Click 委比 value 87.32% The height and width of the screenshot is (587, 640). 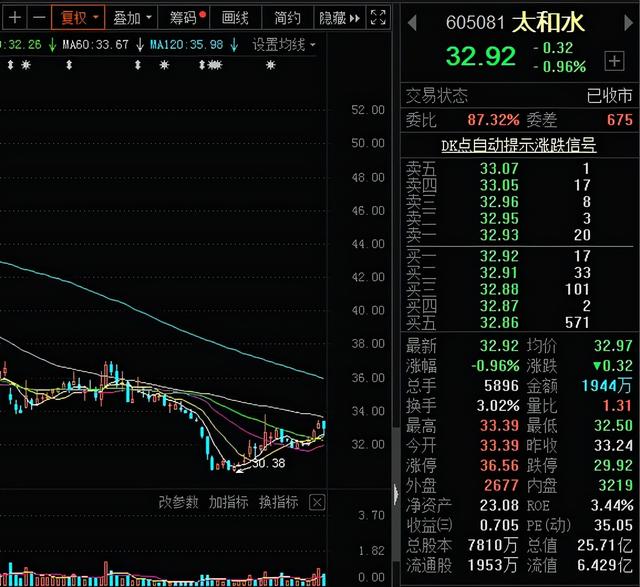[x=493, y=120]
